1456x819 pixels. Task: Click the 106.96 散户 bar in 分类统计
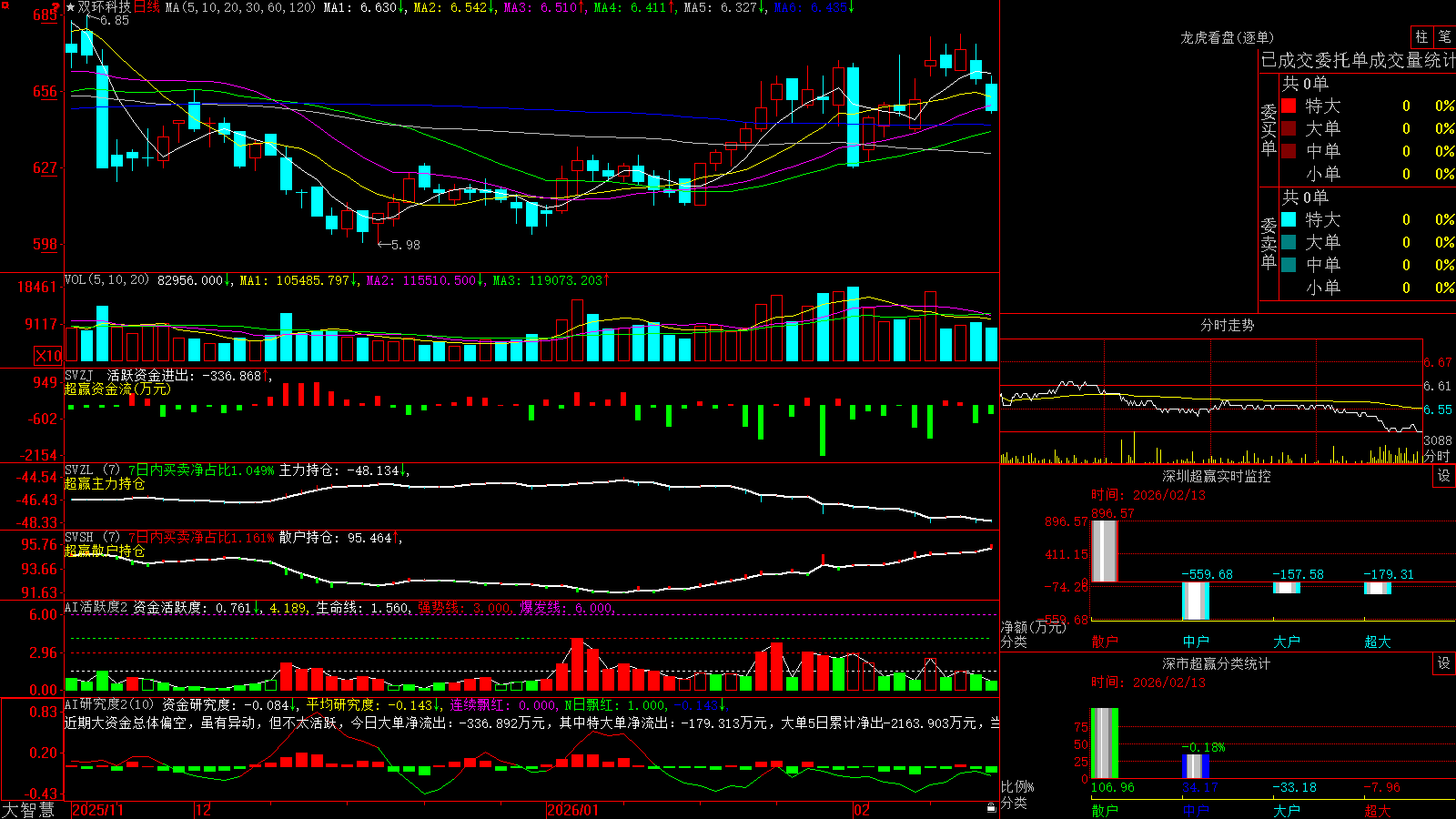[x=1105, y=743]
